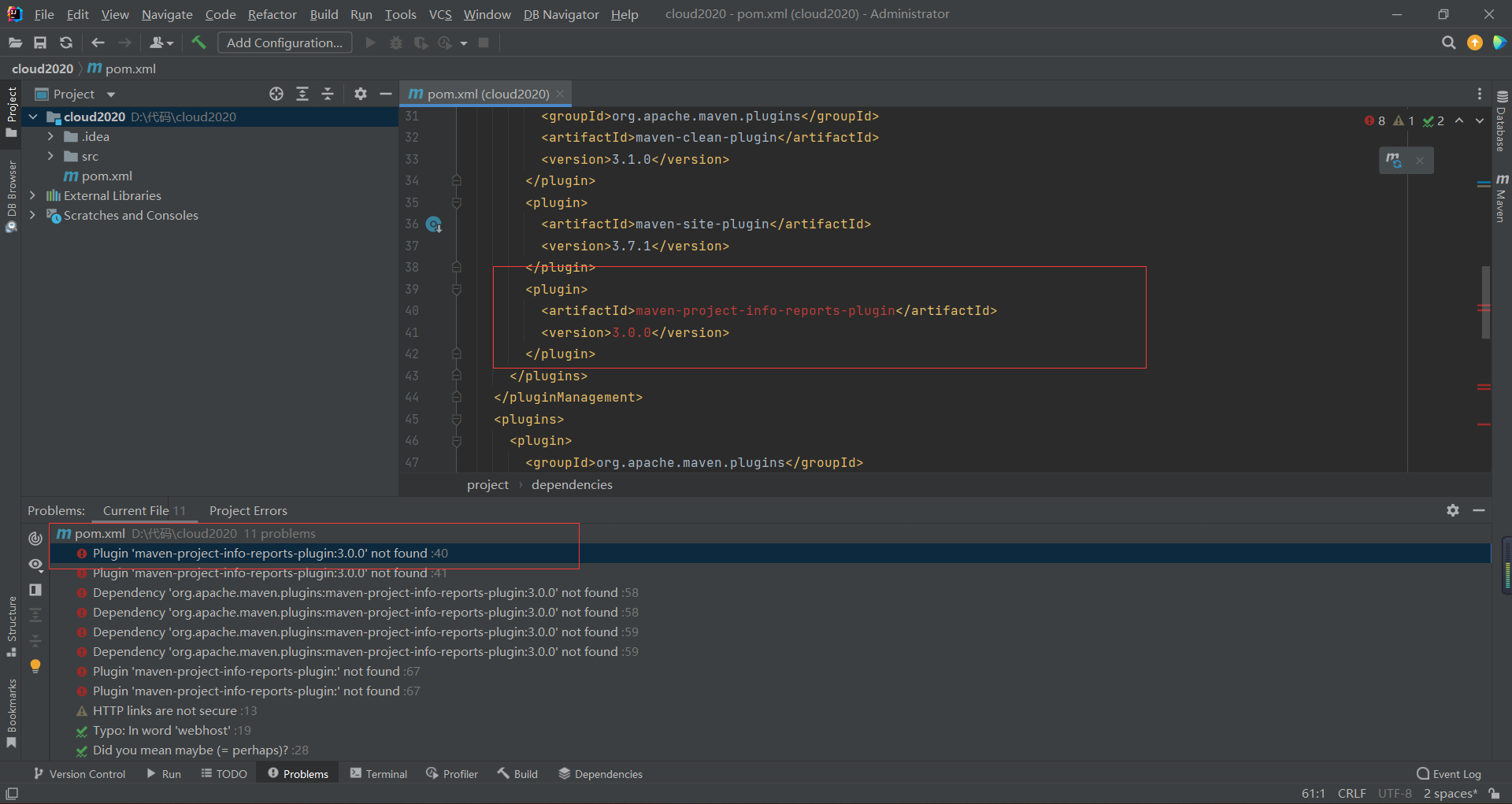Image resolution: width=1512 pixels, height=804 pixels.
Task: Click Select Opened File locate icon
Action: pos(276,94)
